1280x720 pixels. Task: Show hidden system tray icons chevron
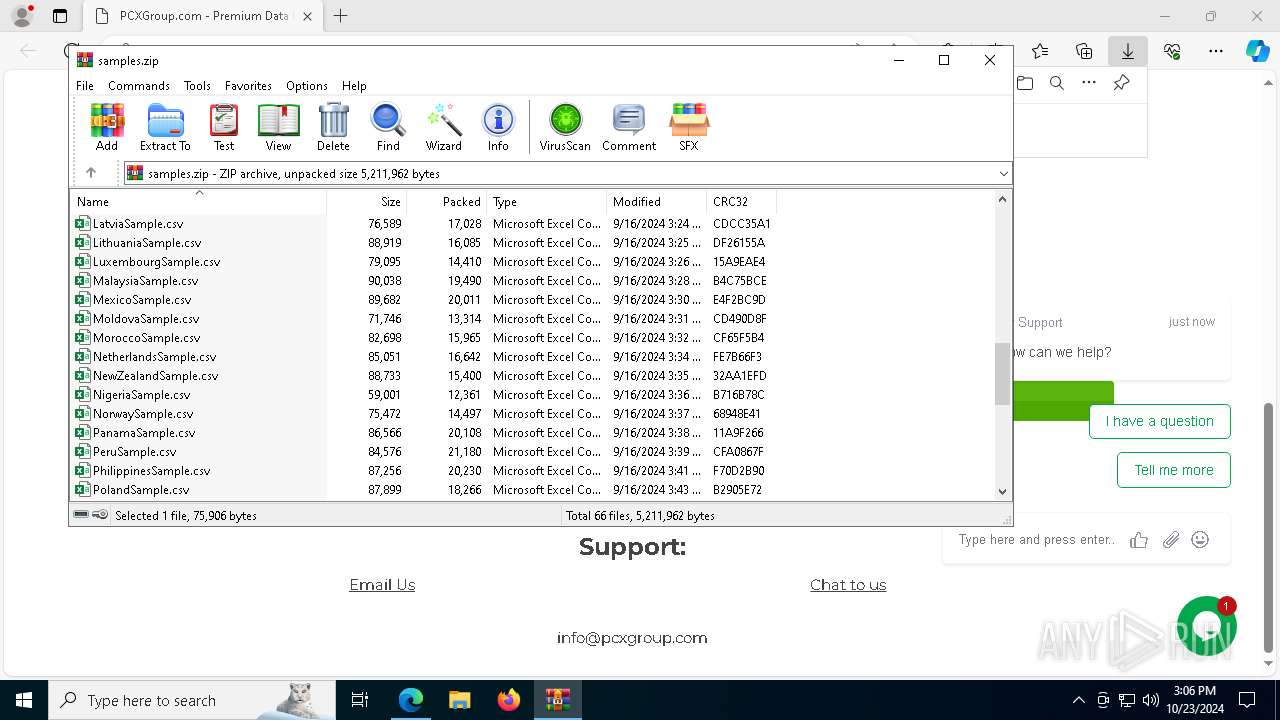1078,700
